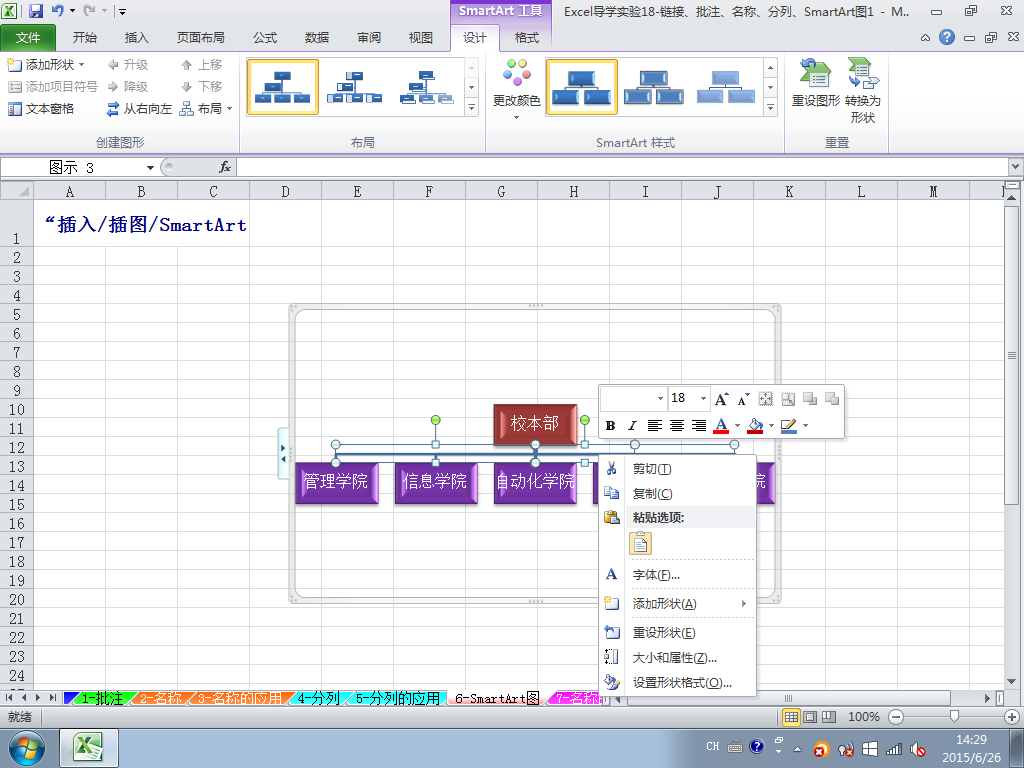Screen dimensions: 1024x768
Task: Click the Grow Font icon in mini toolbar
Action: tap(721, 398)
